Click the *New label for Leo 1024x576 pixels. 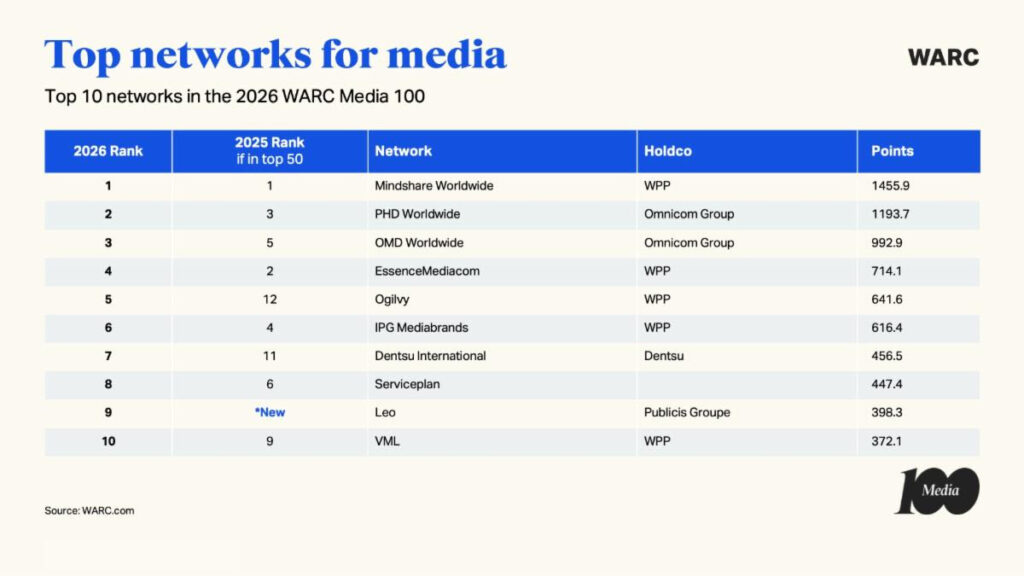269,412
